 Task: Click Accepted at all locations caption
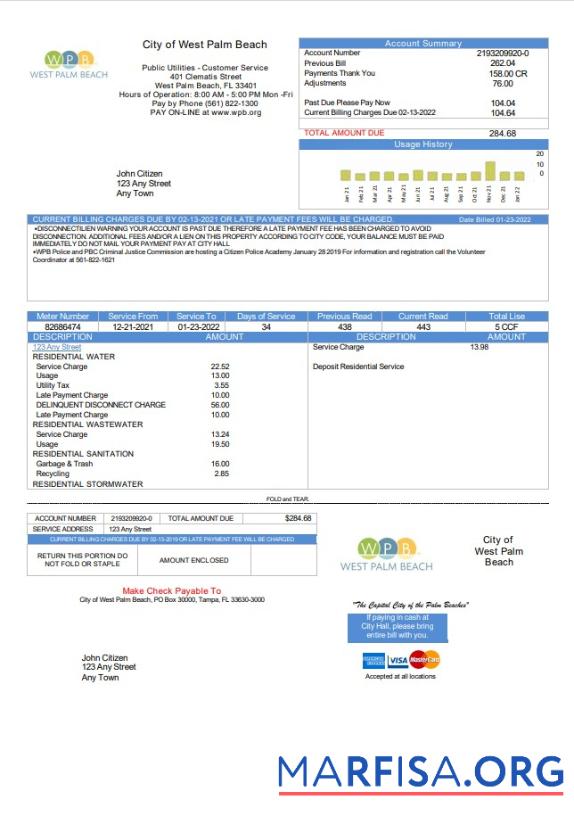400,677
